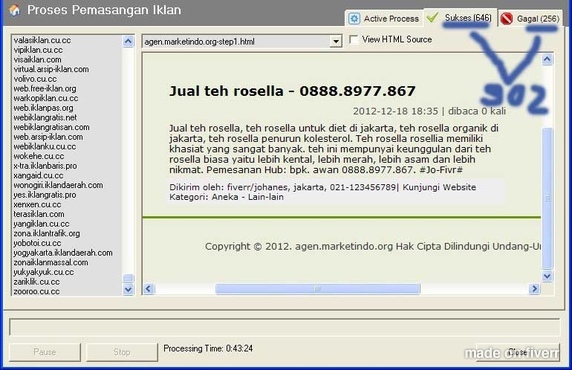Select warkopiklan.cu.cc in the list

pos(46,98)
